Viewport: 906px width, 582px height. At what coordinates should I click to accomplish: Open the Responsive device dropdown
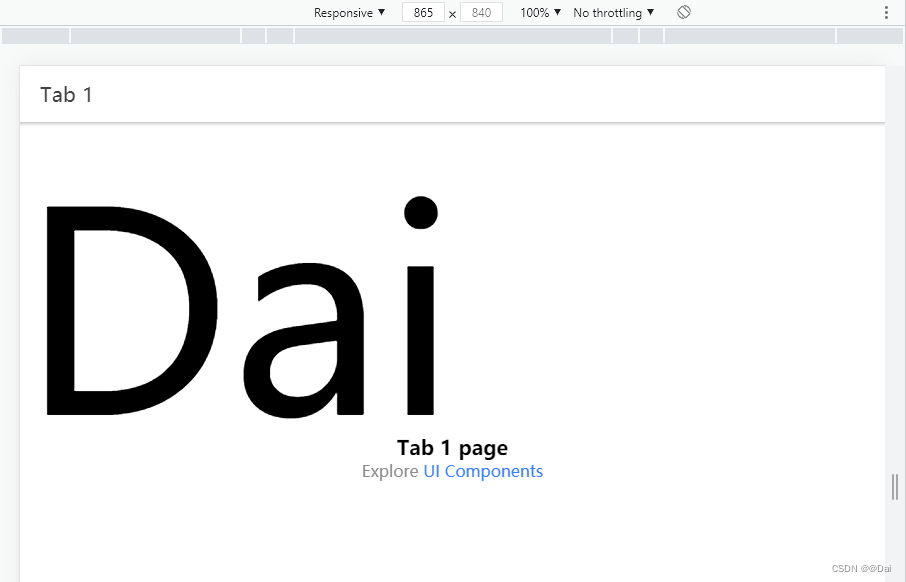(x=349, y=13)
